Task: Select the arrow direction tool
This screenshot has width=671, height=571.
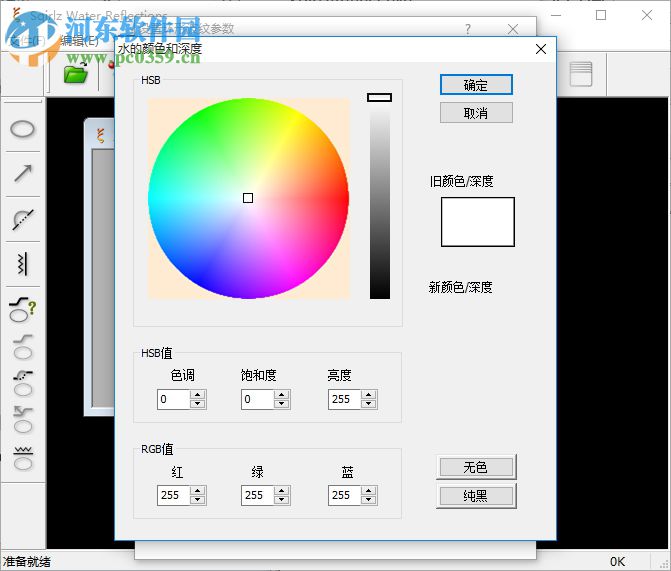Action: point(23,173)
